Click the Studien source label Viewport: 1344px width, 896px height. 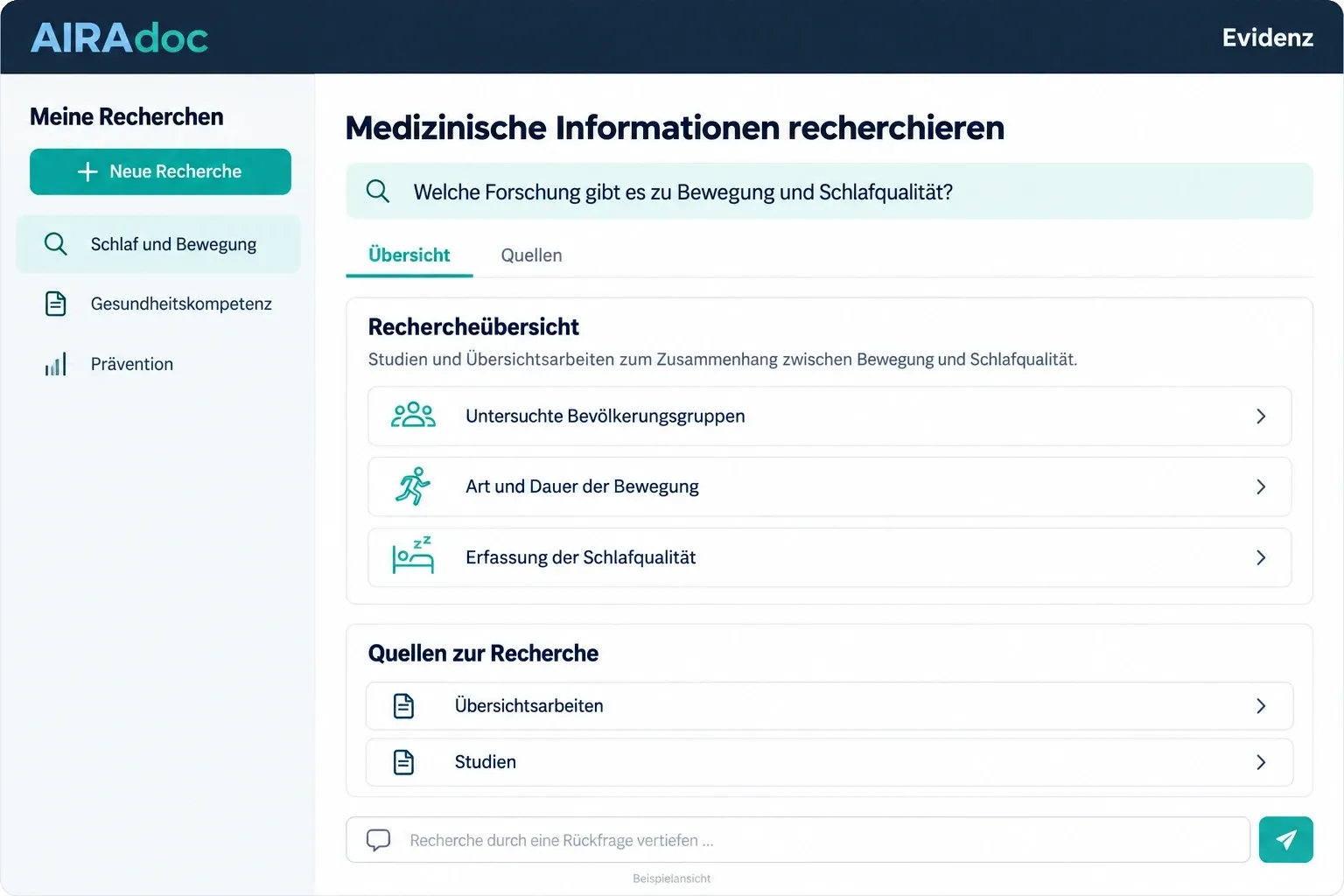coord(486,762)
